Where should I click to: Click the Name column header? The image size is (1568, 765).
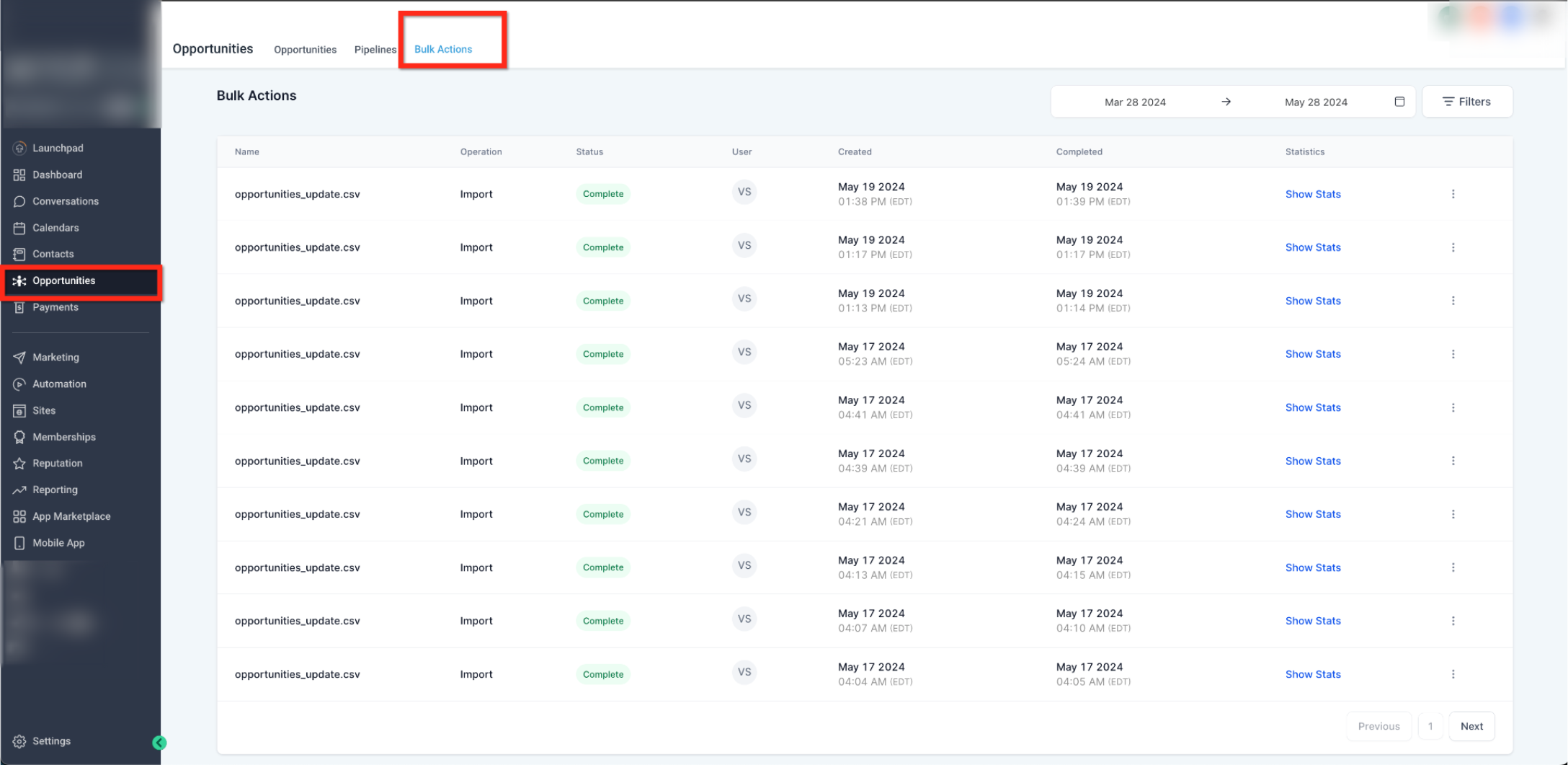[246, 151]
